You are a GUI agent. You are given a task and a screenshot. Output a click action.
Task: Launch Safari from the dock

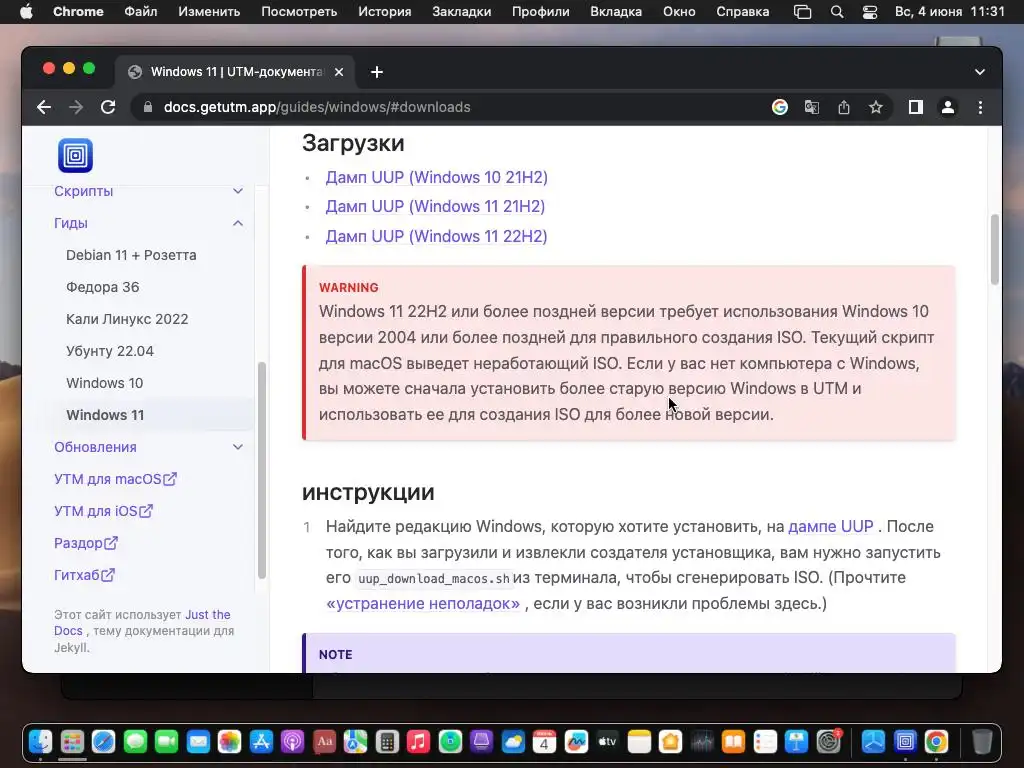[104, 741]
